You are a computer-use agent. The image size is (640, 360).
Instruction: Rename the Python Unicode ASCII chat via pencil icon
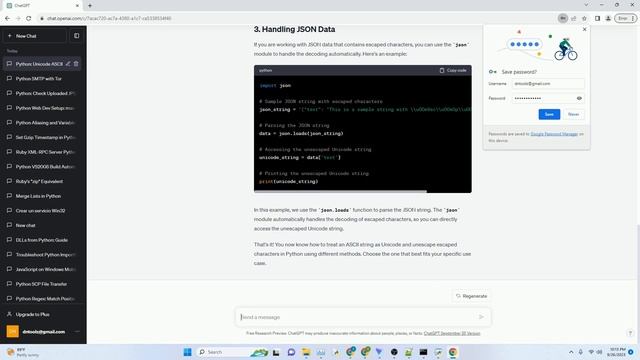(68, 64)
